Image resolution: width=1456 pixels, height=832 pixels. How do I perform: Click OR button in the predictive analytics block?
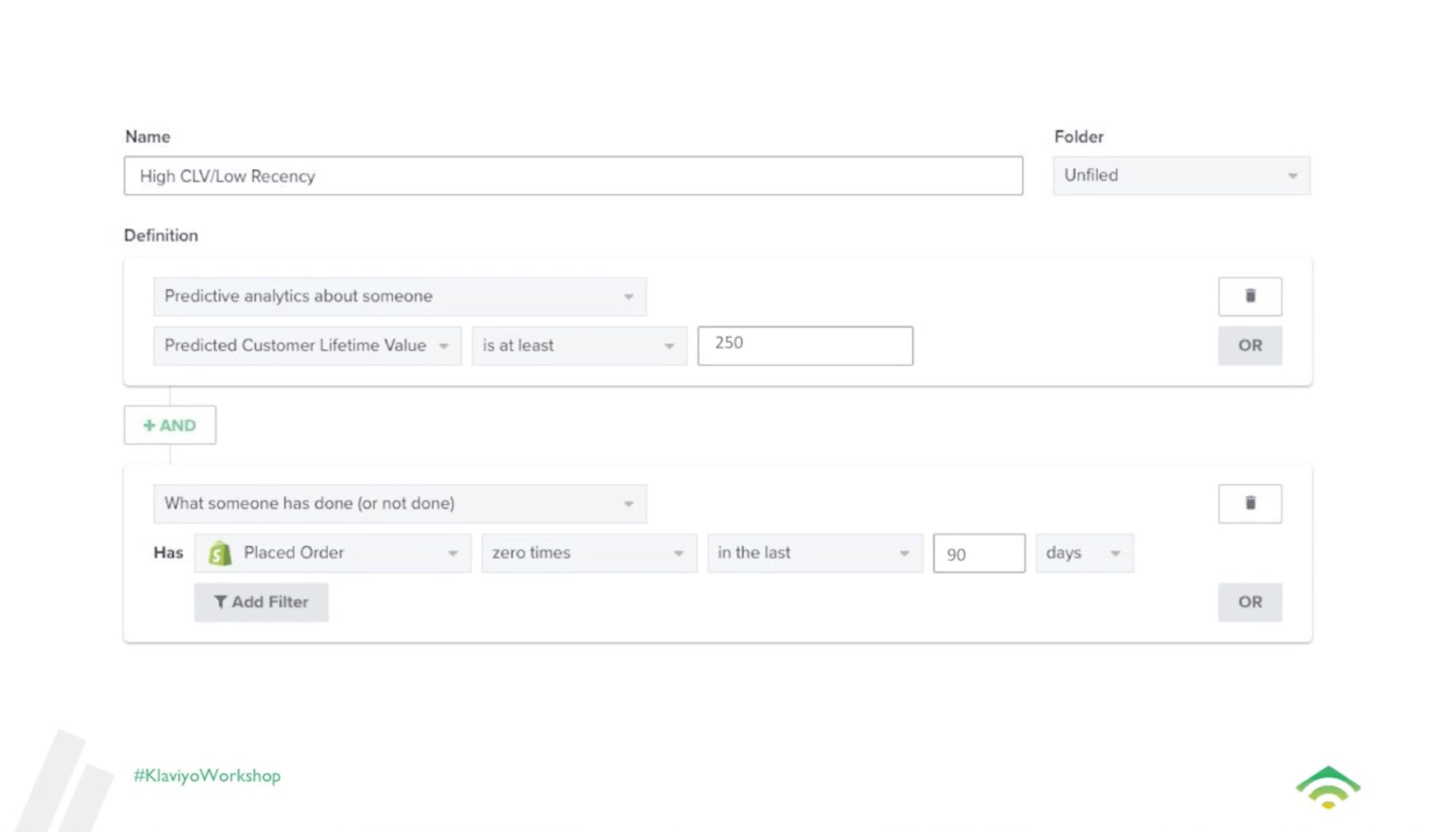point(1249,345)
